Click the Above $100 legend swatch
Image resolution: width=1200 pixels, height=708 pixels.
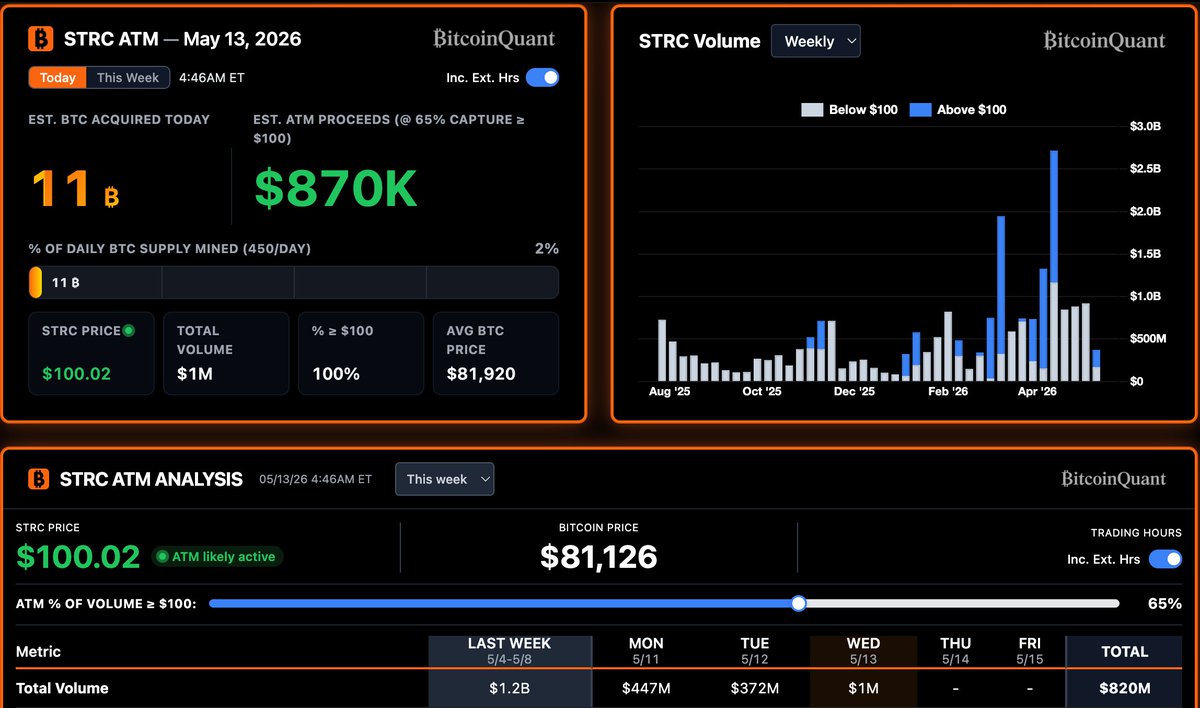(920, 110)
